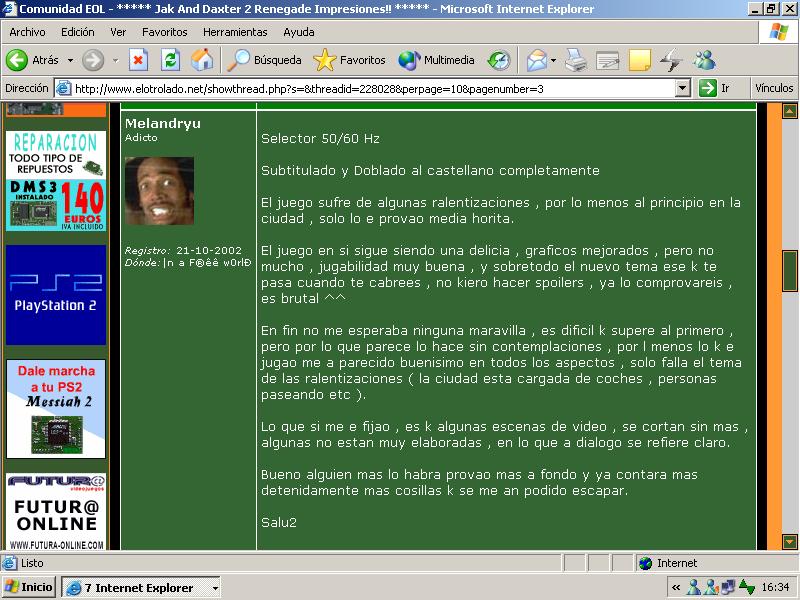Screen dimensions: 800x600
Task: Open the Melandryu username profile link
Action: (x=163, y=123)
